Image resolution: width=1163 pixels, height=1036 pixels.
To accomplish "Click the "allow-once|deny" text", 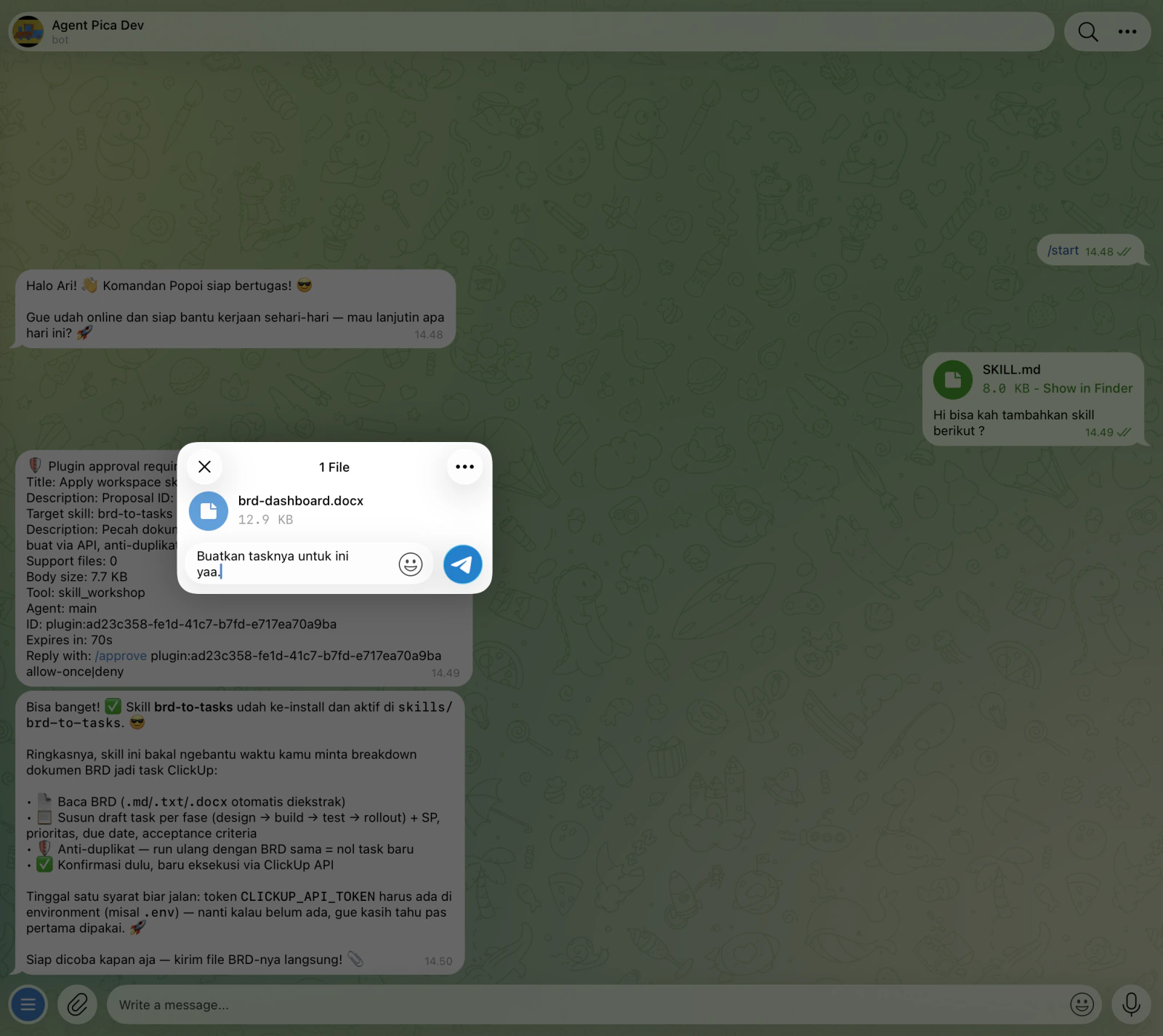I will [75, 672].
